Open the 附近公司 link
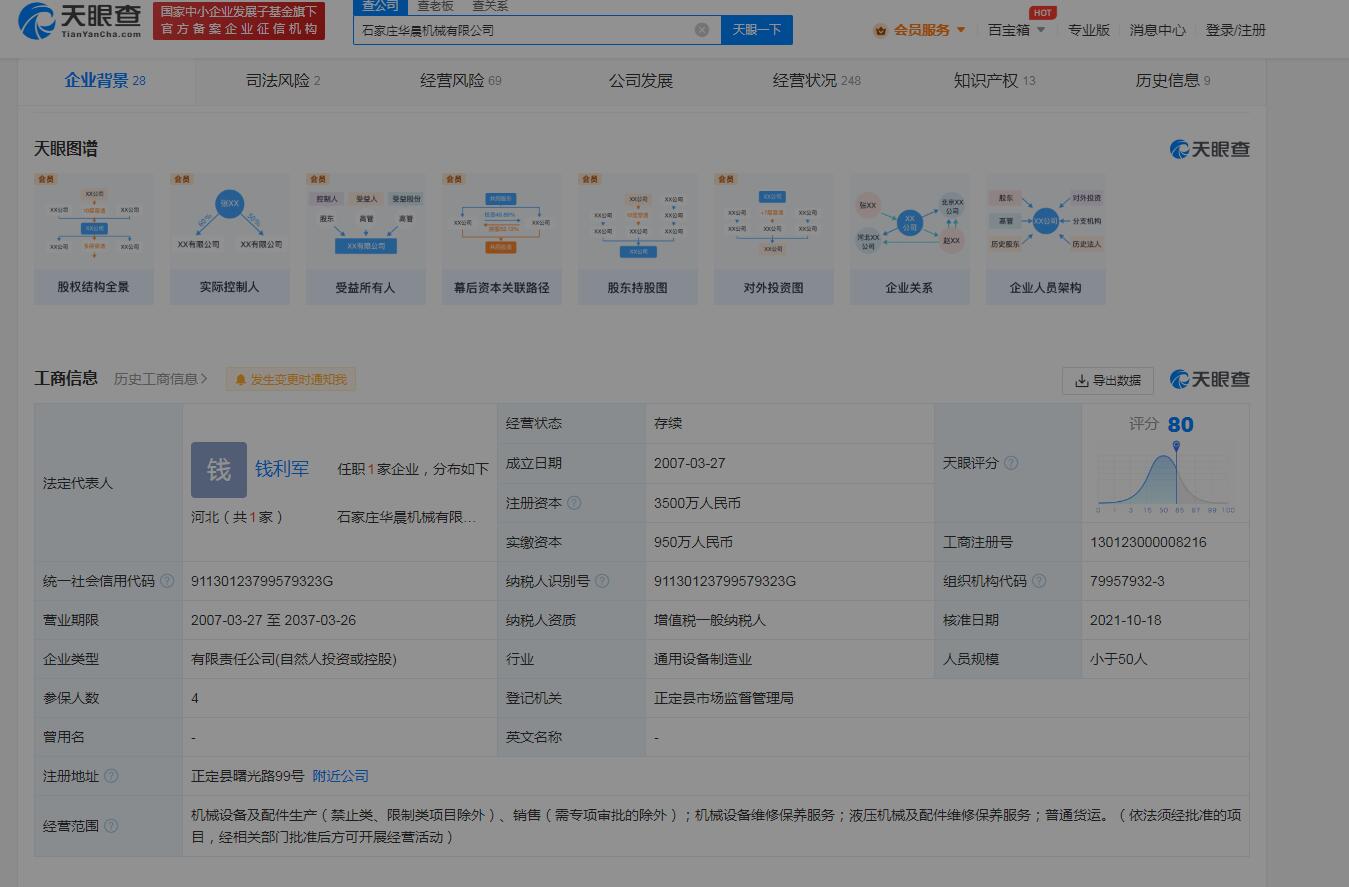Image resolution: width=1349 pixels, height=887 pixels. (x=341, y=776)
